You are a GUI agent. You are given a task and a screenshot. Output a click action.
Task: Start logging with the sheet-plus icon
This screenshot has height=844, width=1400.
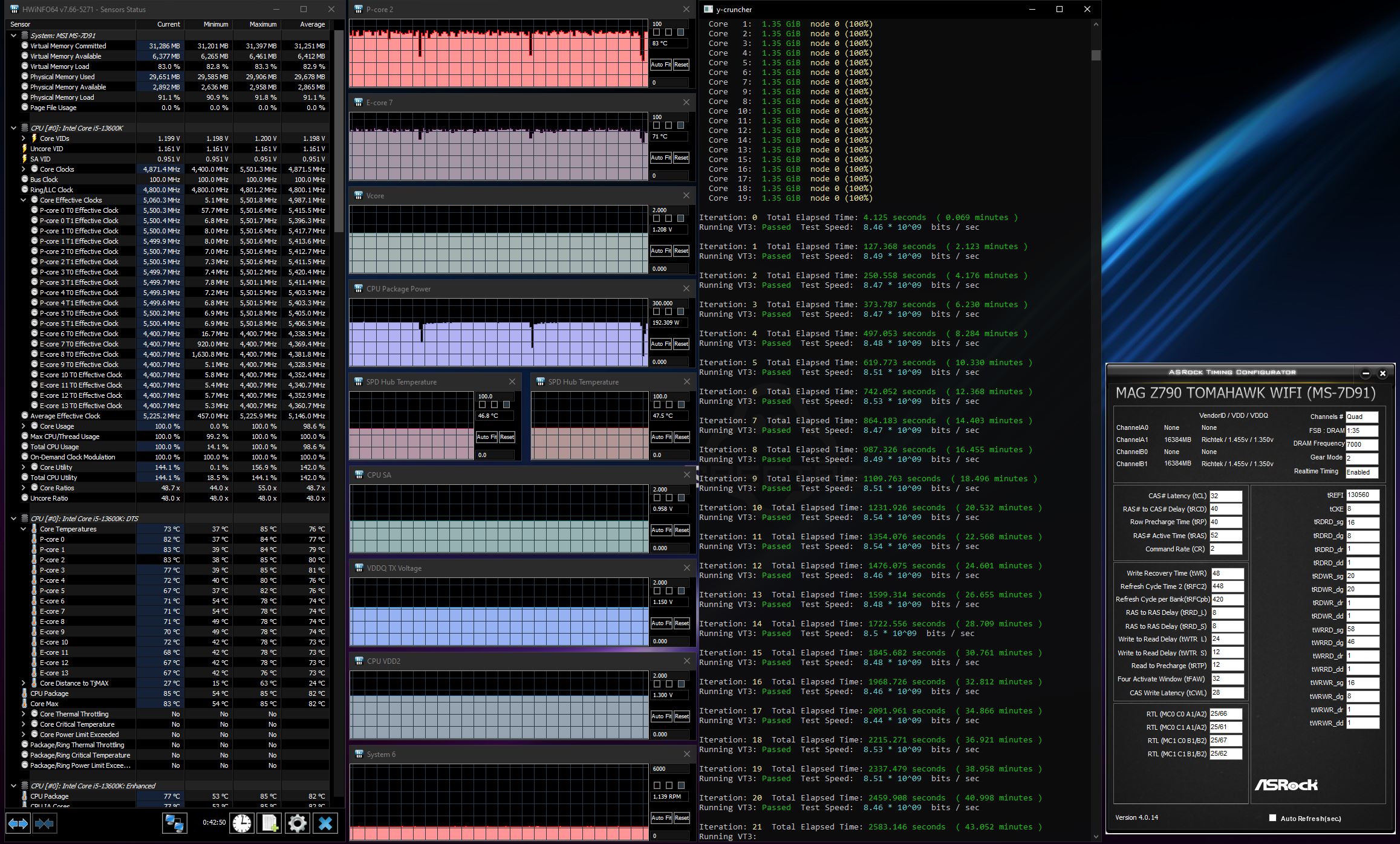(x=269, y=823)
